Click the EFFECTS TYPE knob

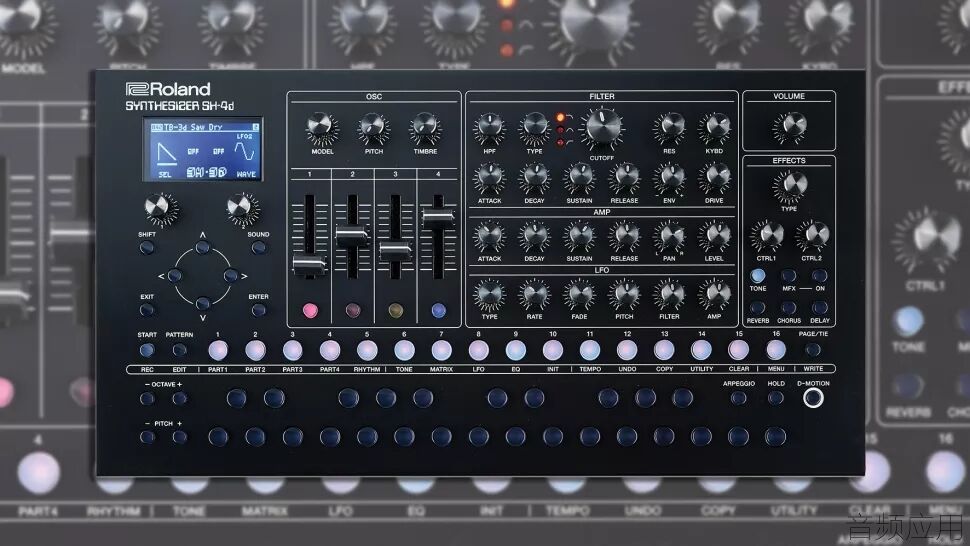click(790, 186)
